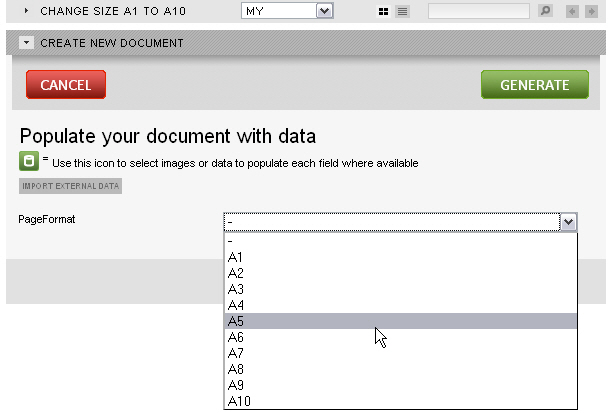Click Import External Data button
608x413 pixels.
(x=71, y=186)
